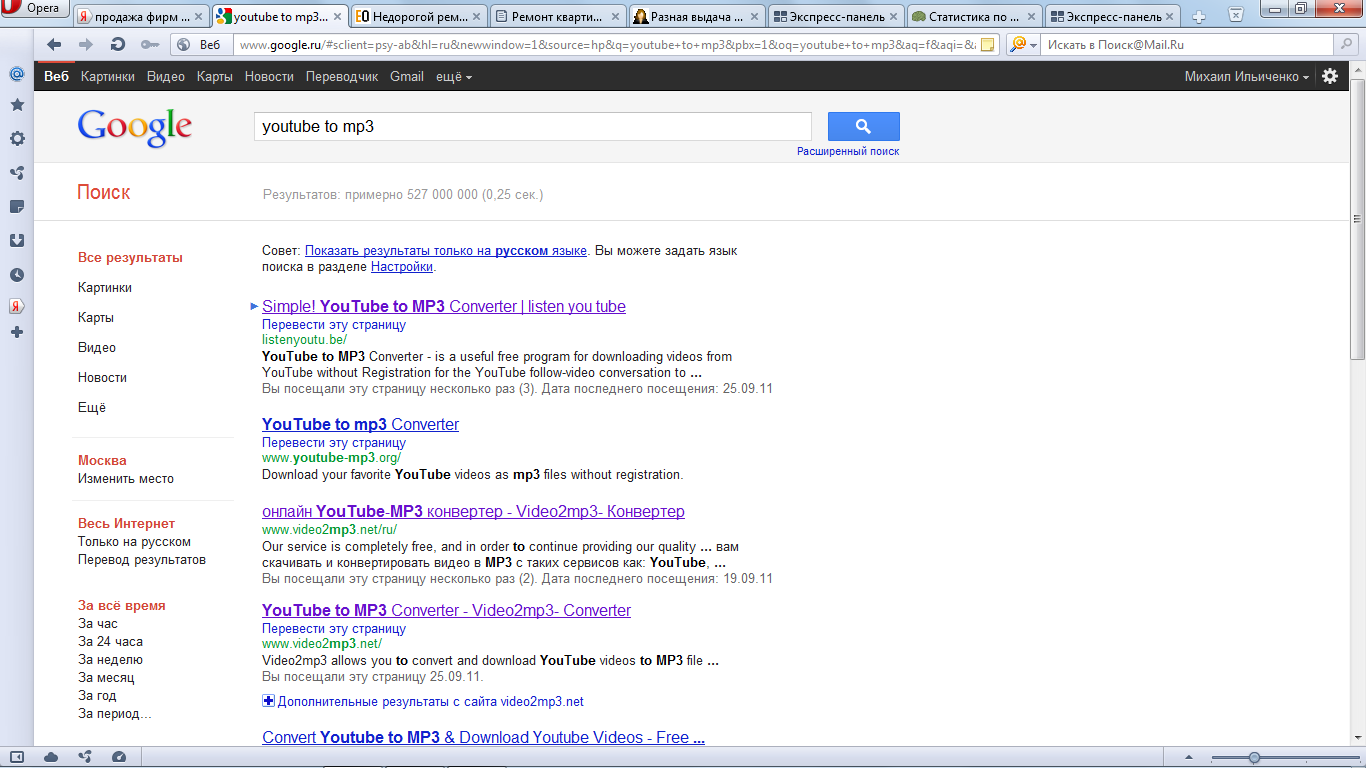Image resolution: width=1366 pixels, height=768 pixels.
Task: Open the History clock panel in the sidebar
Action: pyautogui.click(x=17, y=274)
